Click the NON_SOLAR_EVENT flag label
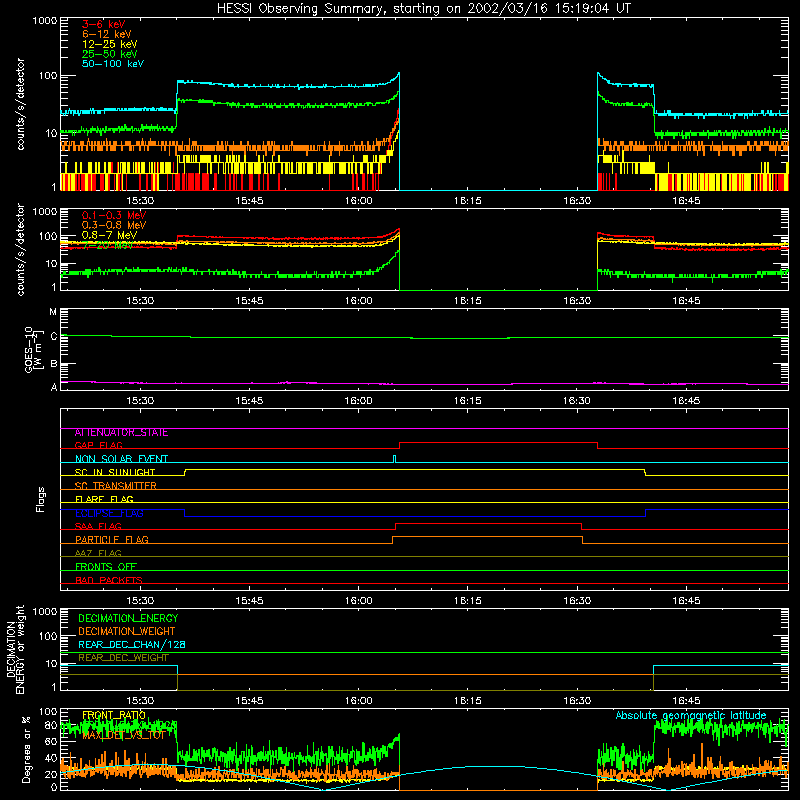This screenshot has width=800, height=800. point(121,459)
